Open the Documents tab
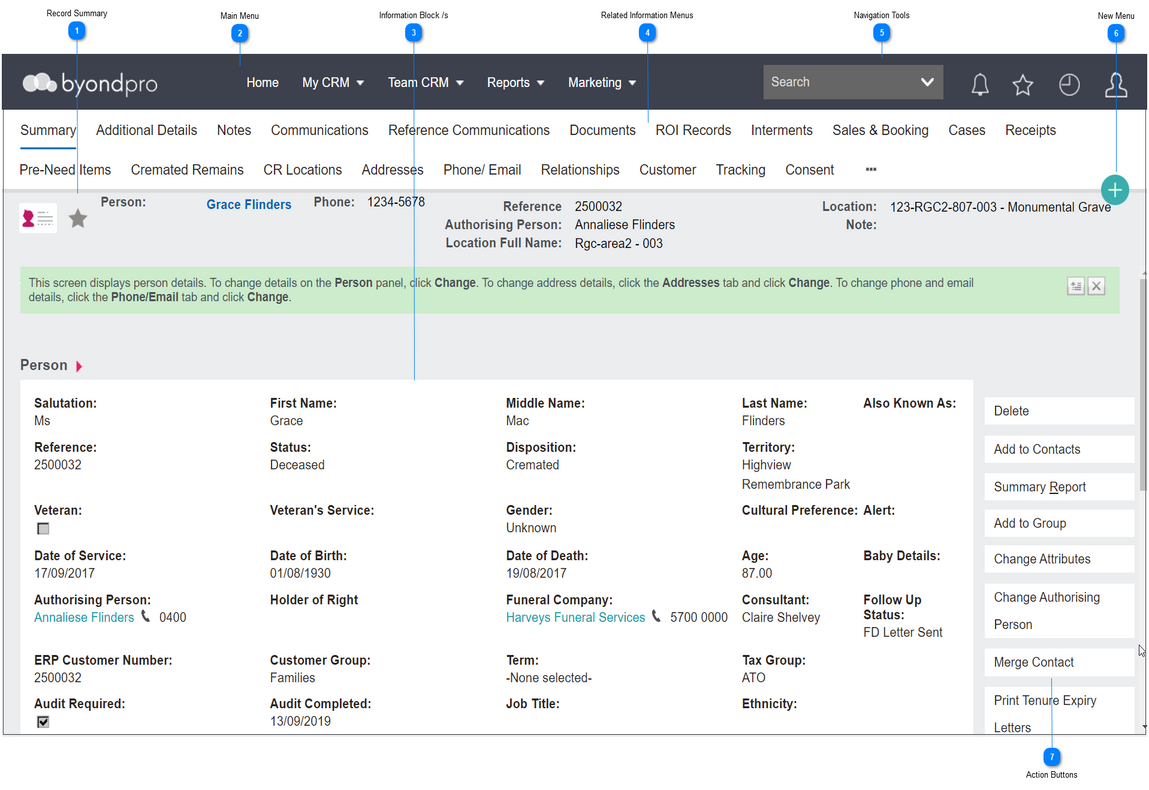 click(602, 130)
